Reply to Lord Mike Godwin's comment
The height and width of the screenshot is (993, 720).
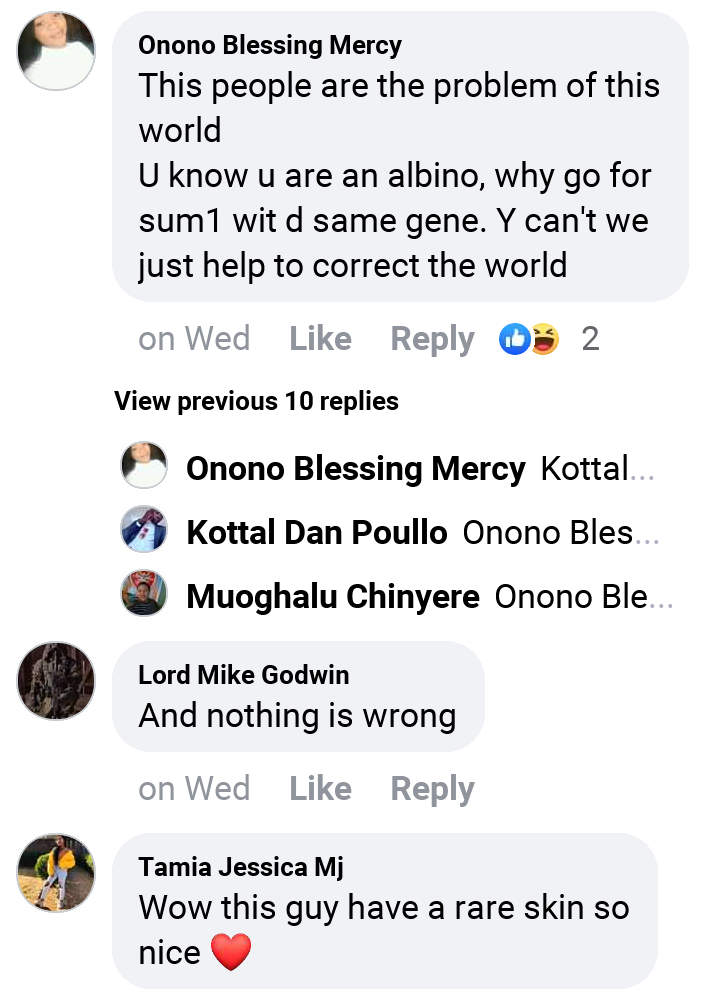coord(432,789)
